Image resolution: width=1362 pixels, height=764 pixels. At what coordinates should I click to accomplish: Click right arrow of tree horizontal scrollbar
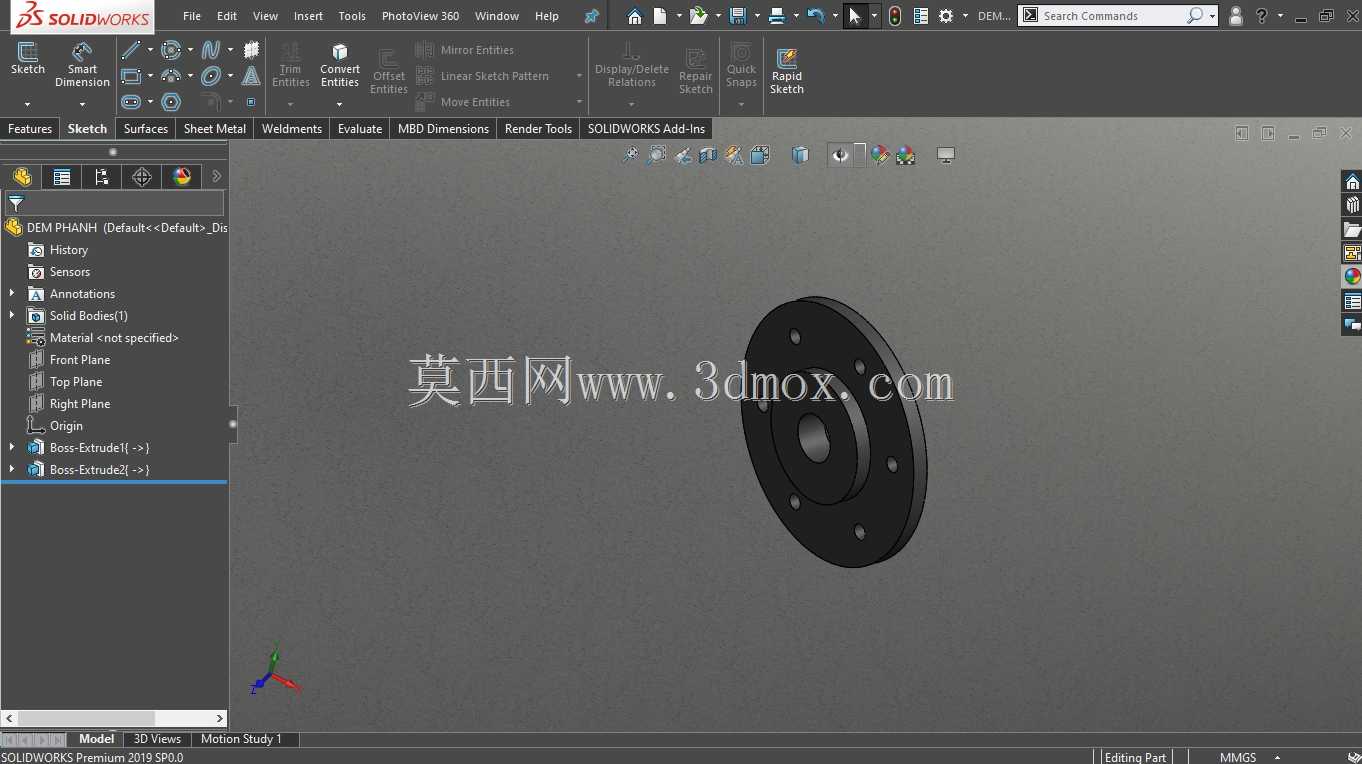(220, 718)
